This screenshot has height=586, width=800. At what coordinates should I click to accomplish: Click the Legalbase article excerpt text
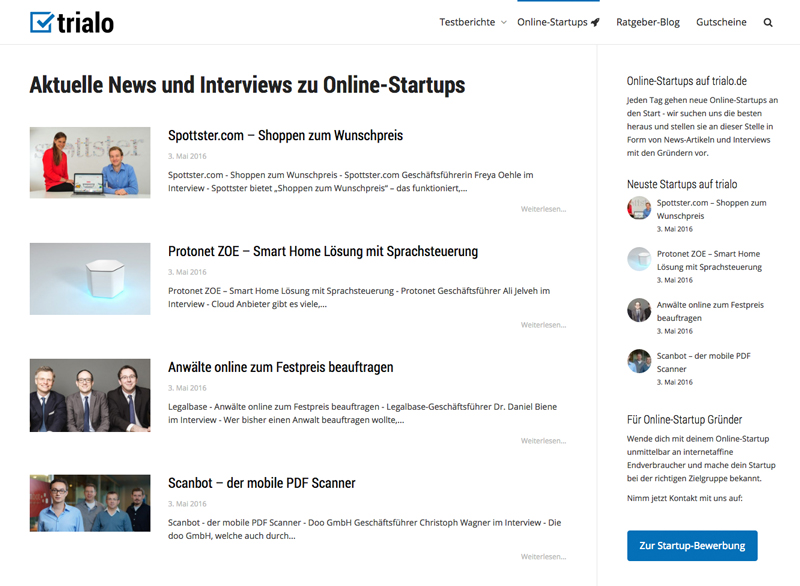(x=362, y=413)
